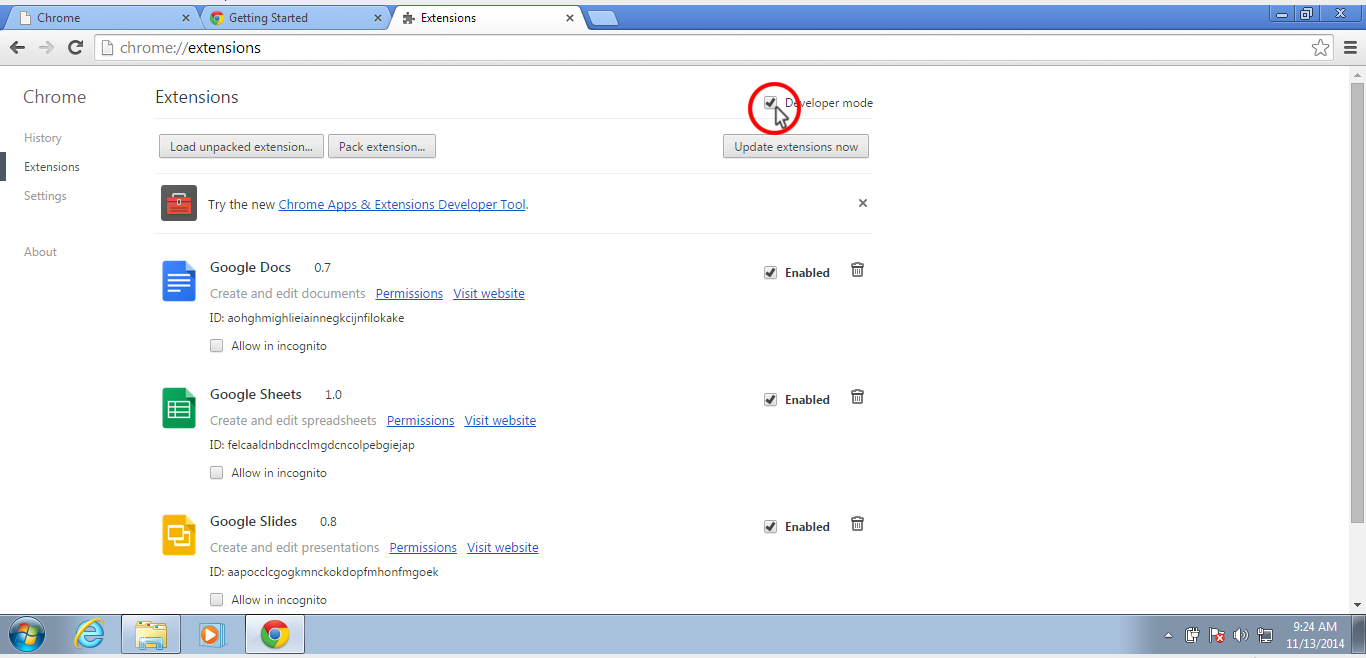Click the scrollbar down arrow
The image size is (1366, 658).
tap(1357, 603)
